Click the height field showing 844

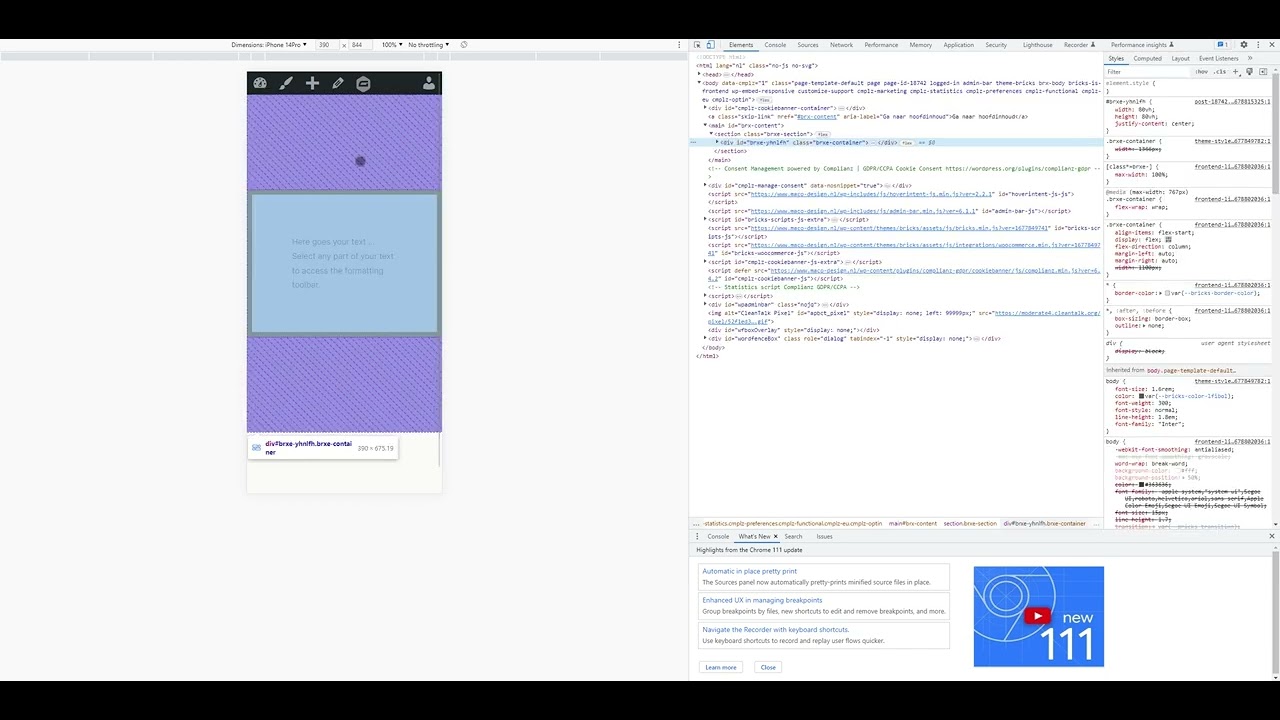tap(360, 45)
